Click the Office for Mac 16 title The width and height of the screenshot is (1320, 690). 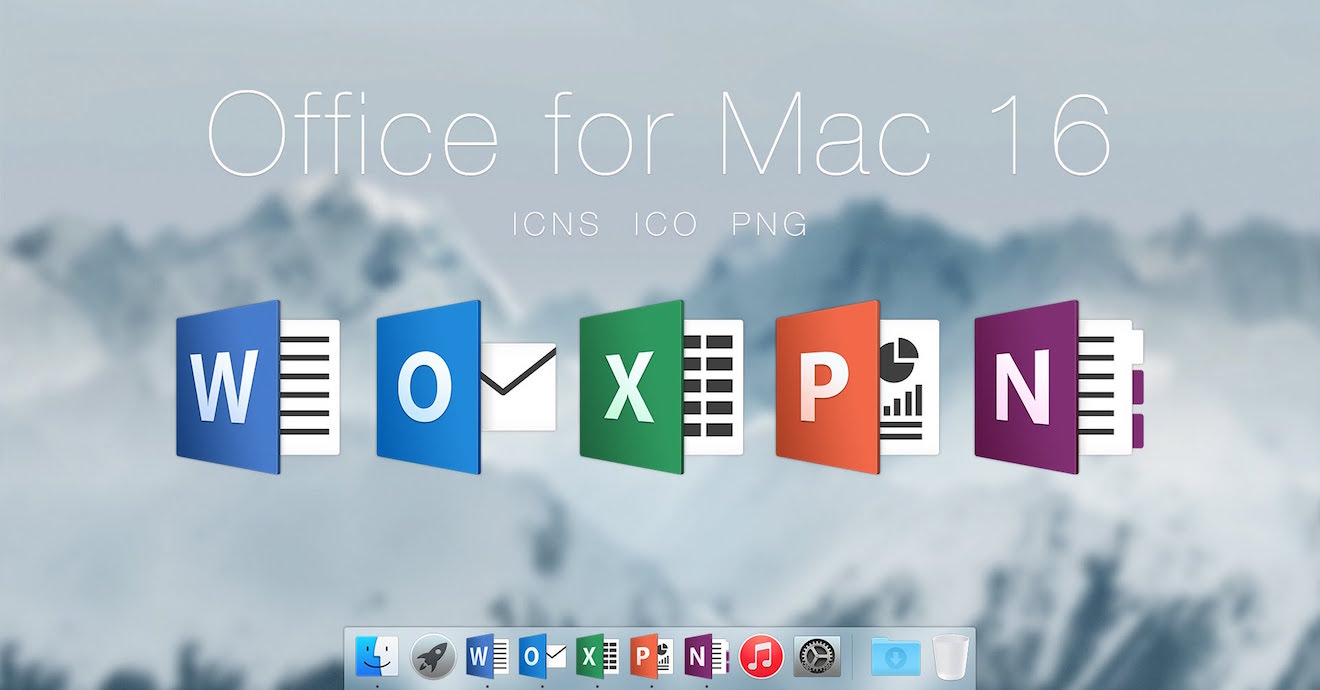(x=660, y=133)
